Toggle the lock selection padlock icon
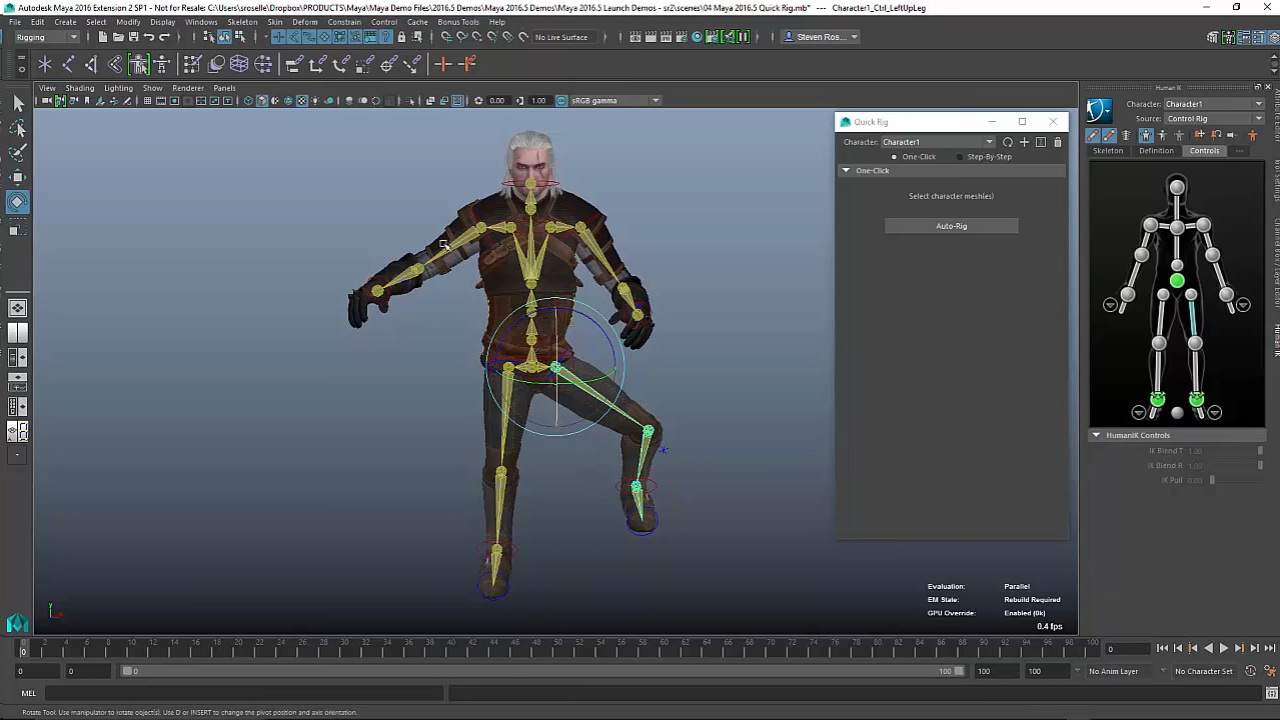The width and height of the screenshot is (1280, 720). (401, 37)
